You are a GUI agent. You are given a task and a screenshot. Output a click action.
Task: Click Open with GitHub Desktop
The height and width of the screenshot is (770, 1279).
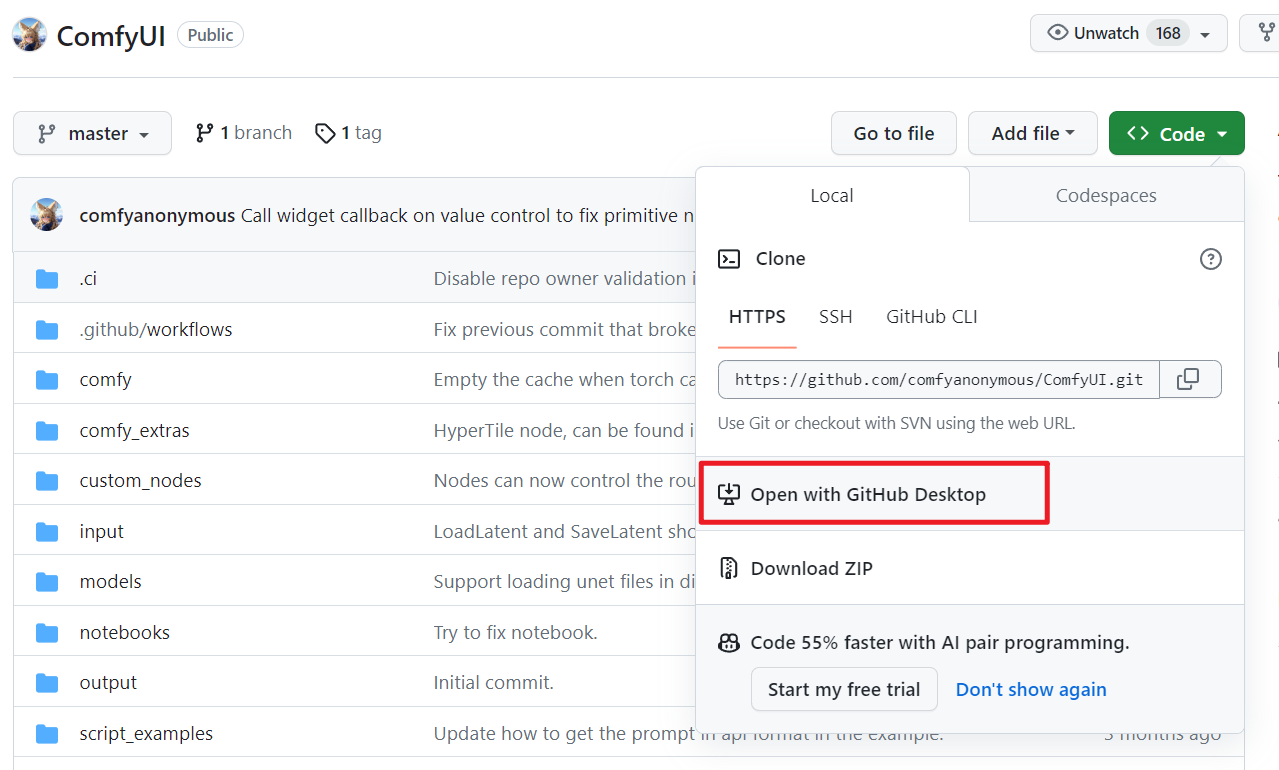[867, 494]
